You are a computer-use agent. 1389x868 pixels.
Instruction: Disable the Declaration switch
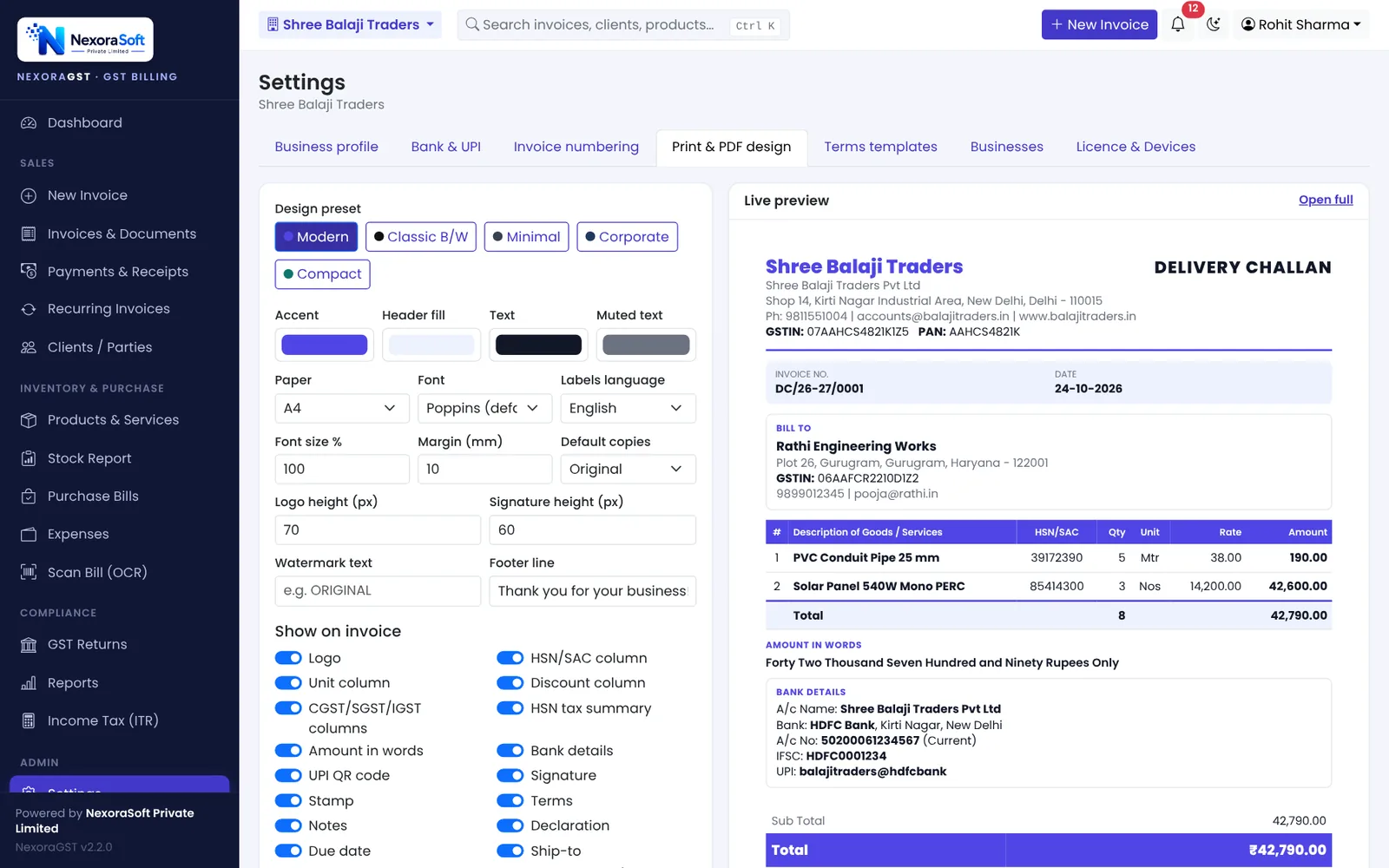(x=510, y=825)
